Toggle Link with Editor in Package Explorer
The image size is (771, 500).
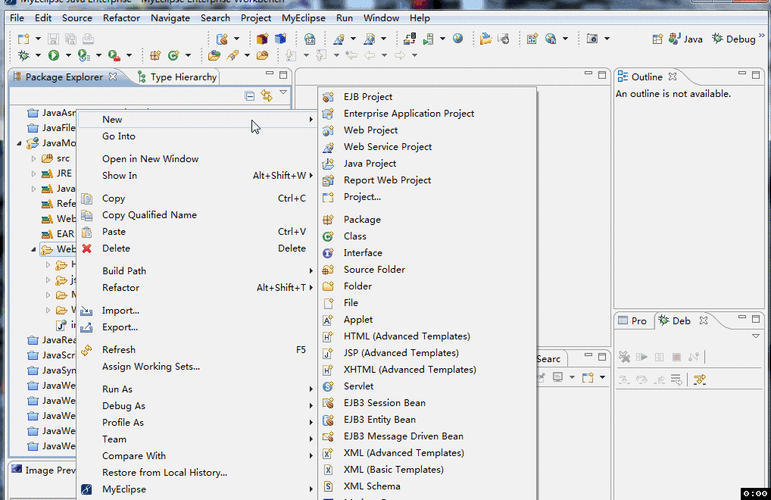coord(267,95)
